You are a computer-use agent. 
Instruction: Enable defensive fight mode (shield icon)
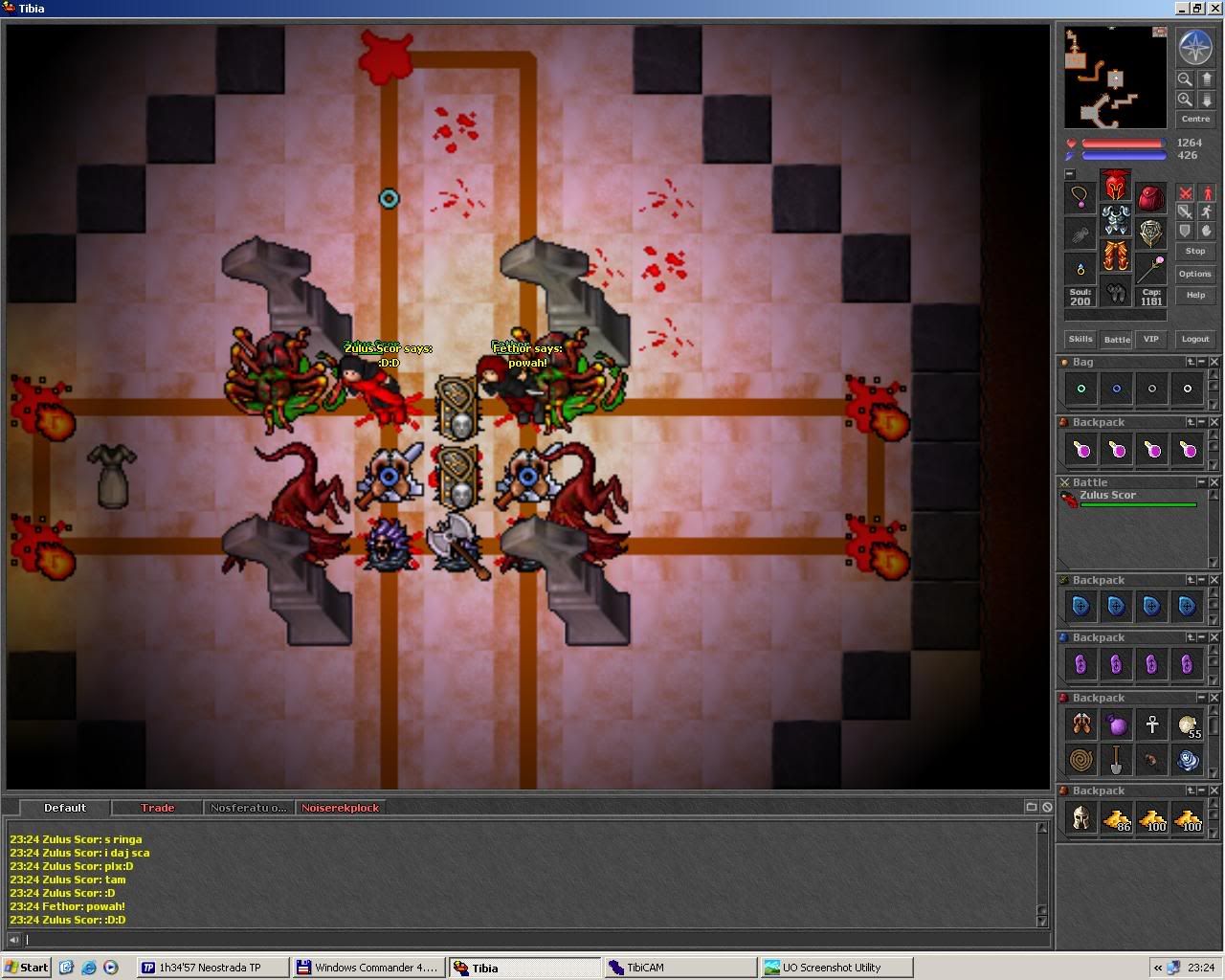pos(1185,231)
